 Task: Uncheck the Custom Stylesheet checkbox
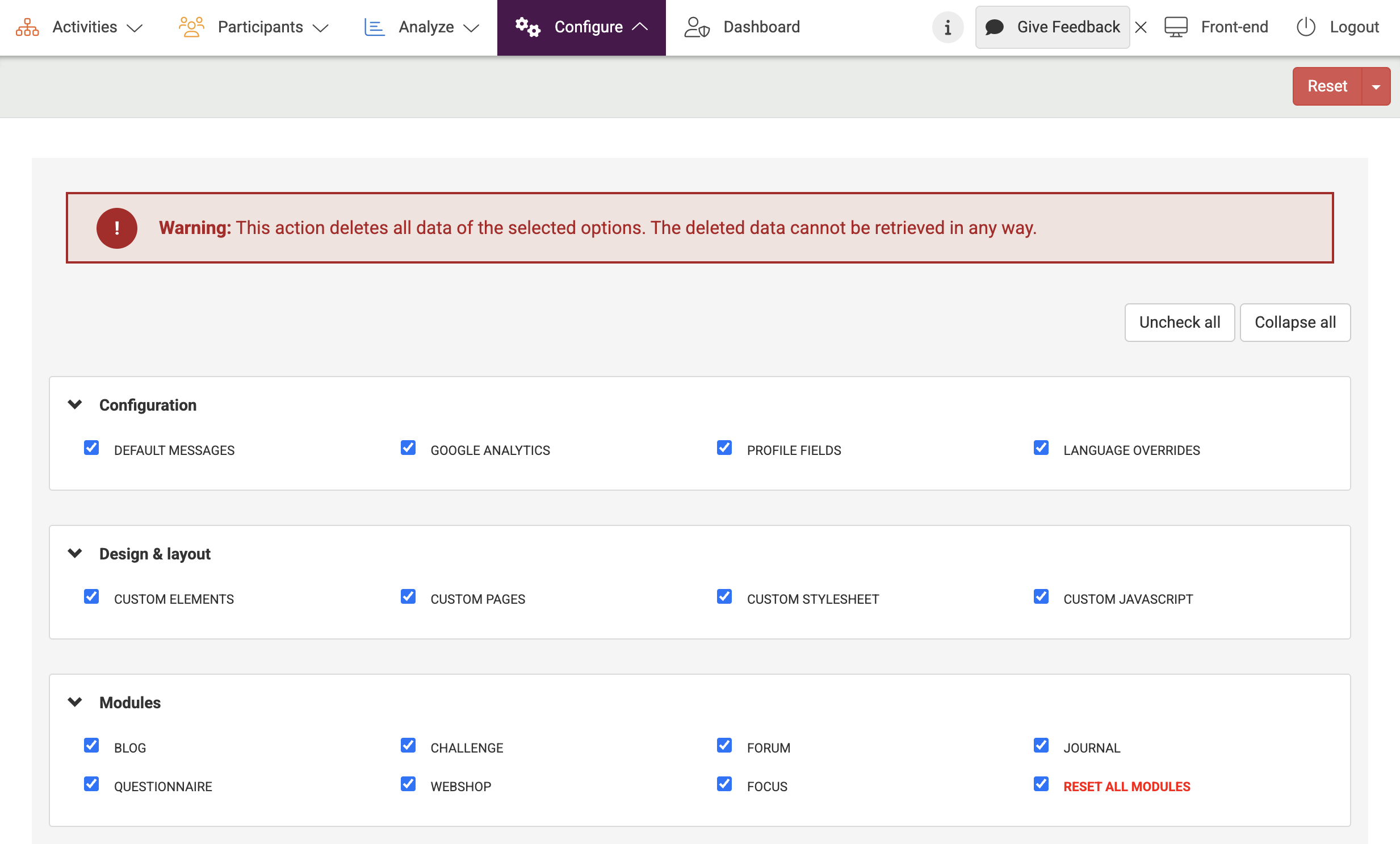(724, 597)
